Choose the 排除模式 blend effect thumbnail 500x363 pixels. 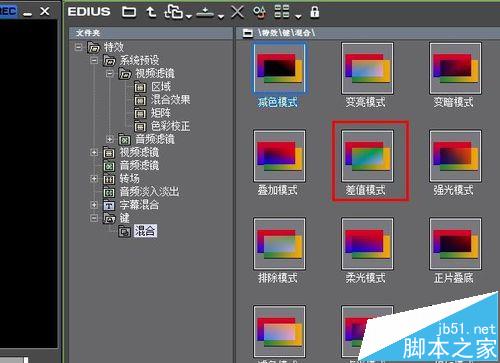click(x=279, y=244)
